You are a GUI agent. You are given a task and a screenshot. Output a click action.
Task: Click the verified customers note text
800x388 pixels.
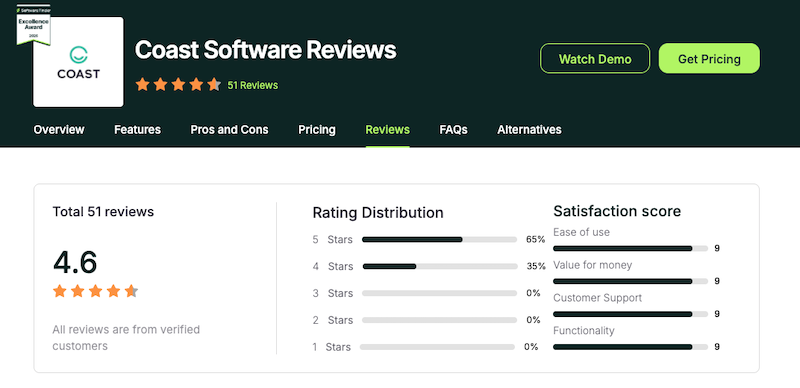tap(126, 337)
